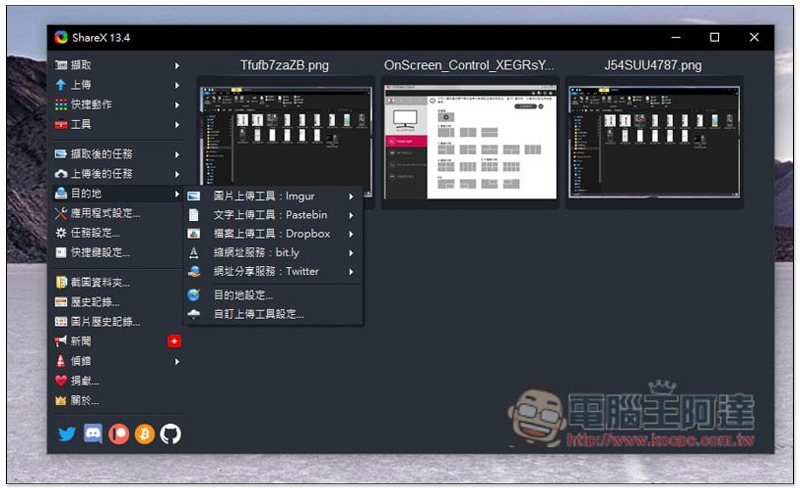Open the GitHub icon link

point(170,434)
